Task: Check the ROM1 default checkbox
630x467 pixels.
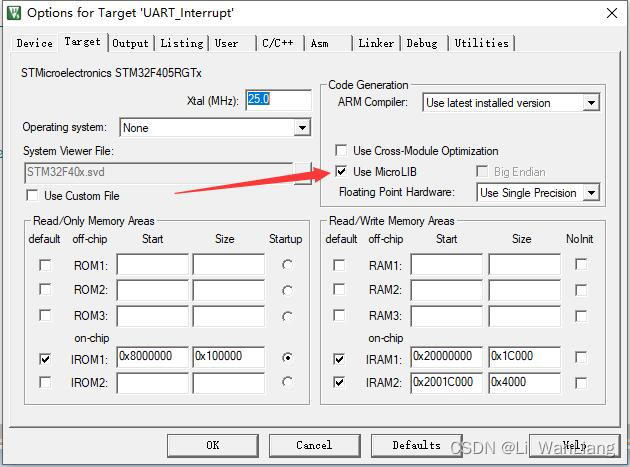Action: tap(45, 265)
